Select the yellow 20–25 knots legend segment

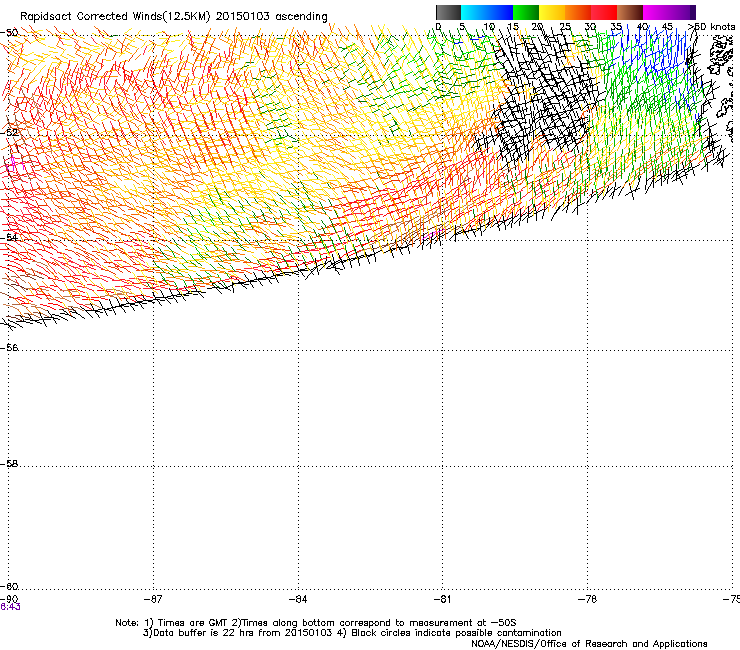(x=552, y=12)
